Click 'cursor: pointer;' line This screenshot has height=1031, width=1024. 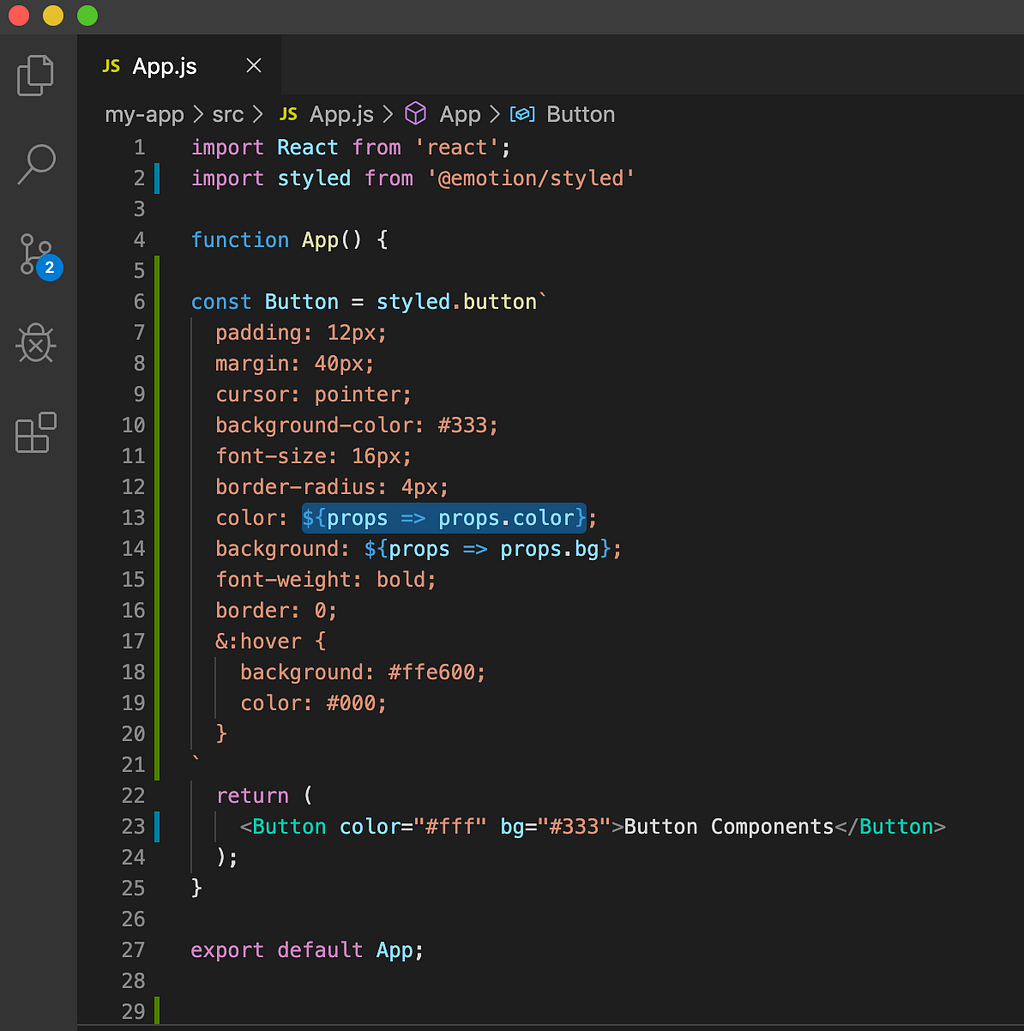click(x=314, y=395)
